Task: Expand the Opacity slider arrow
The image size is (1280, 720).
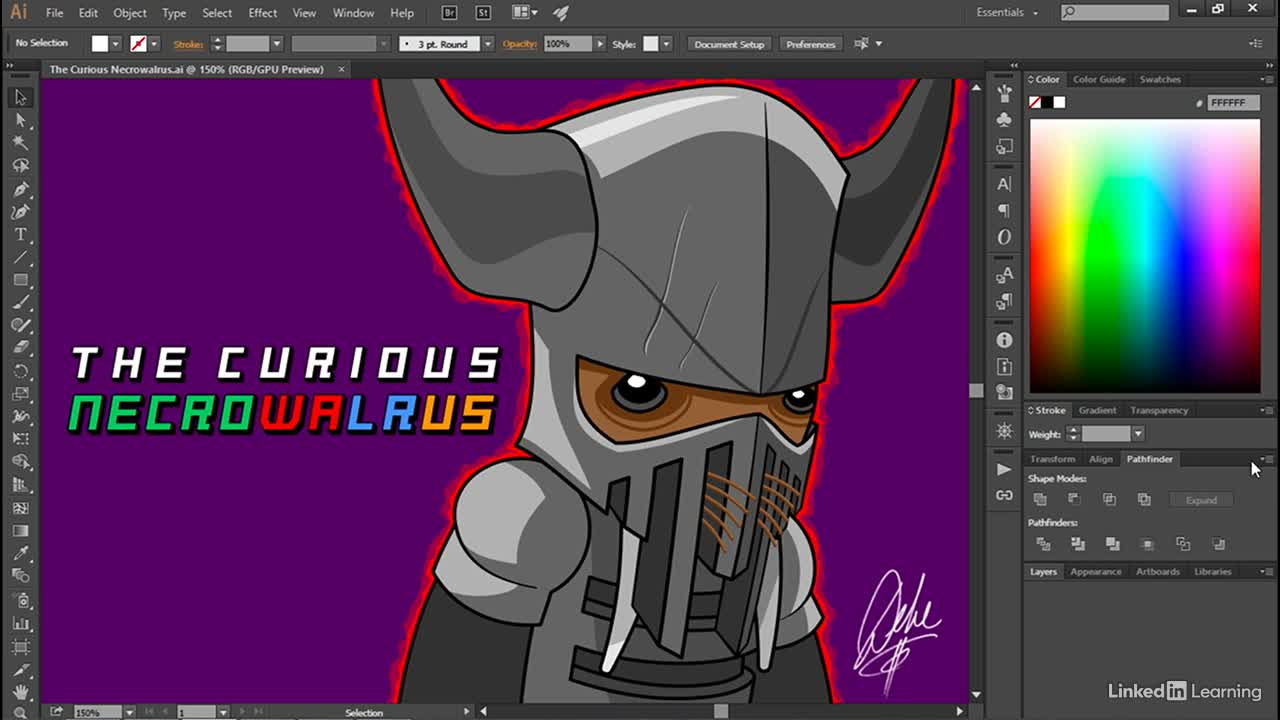Action: click(x=600, y=44)
